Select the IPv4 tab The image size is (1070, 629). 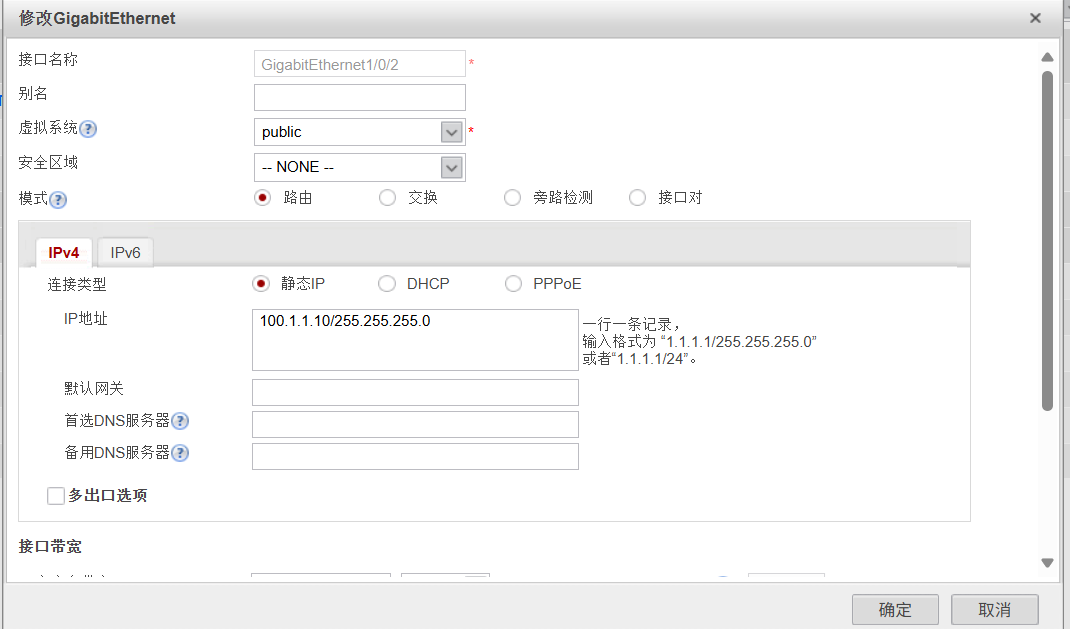[63, 252]
